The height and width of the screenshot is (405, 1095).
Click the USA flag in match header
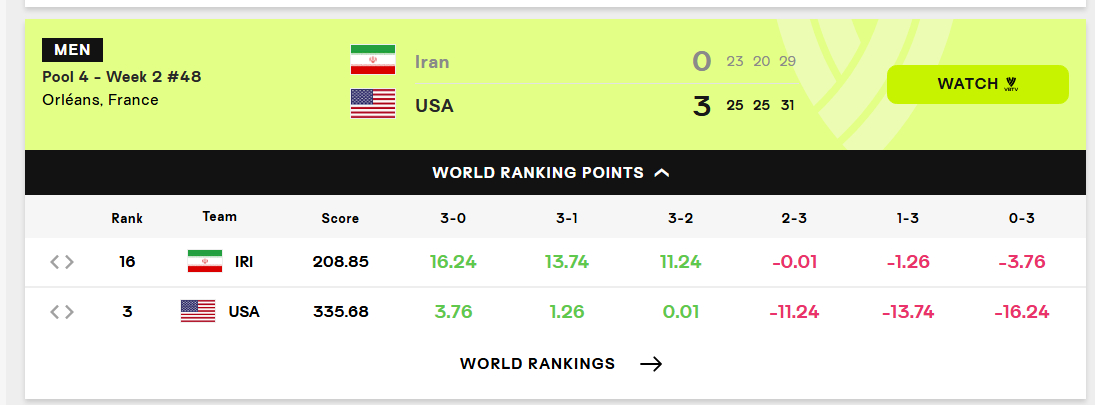coord(373,103)
